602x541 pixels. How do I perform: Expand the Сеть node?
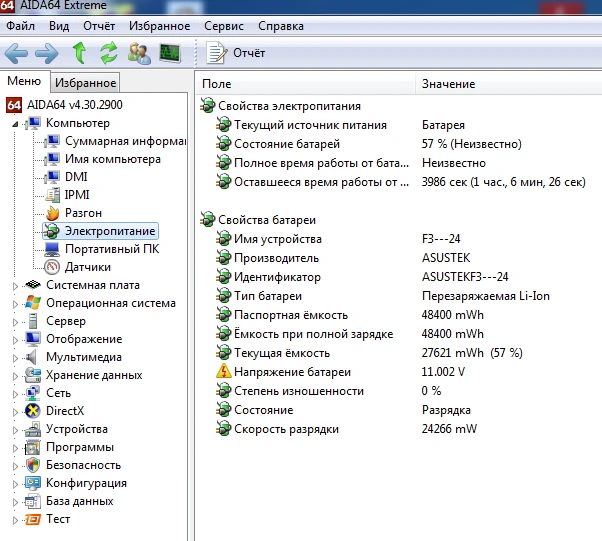point(15,394)
